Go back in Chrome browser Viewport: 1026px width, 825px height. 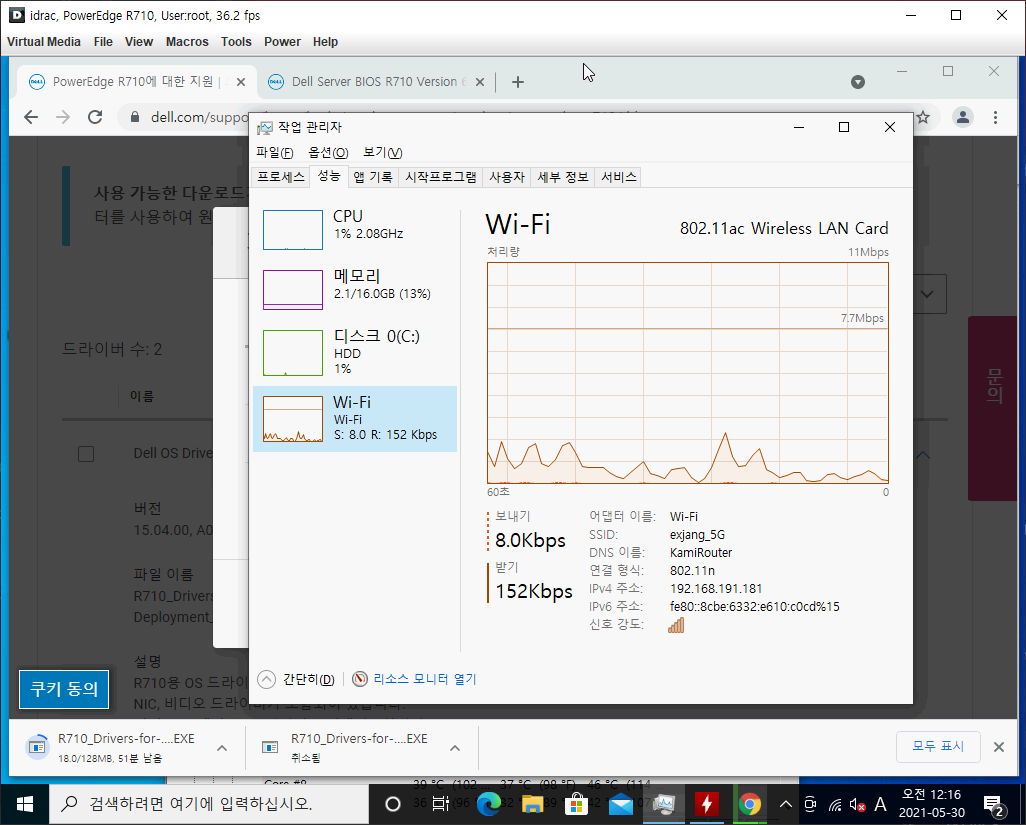[31, 117]
